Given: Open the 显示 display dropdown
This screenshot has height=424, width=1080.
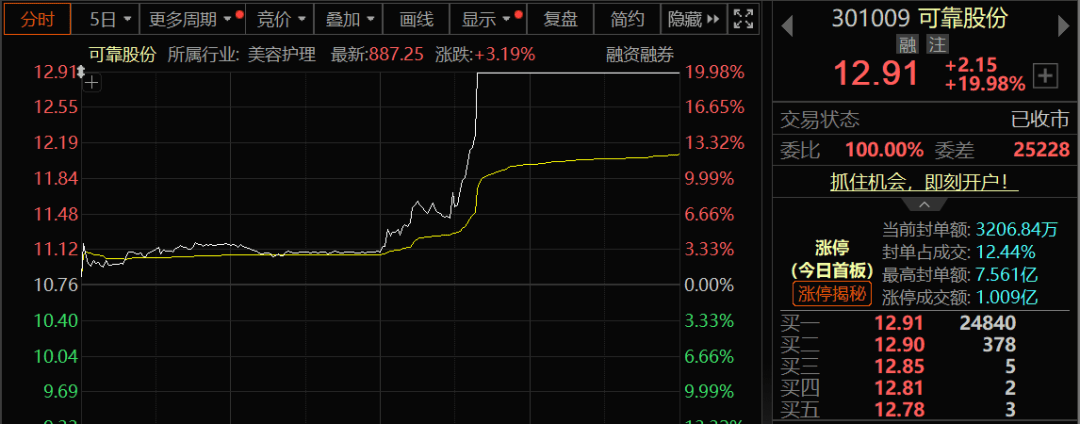Looking at the screenshot, I should click(x=488, y=19).
